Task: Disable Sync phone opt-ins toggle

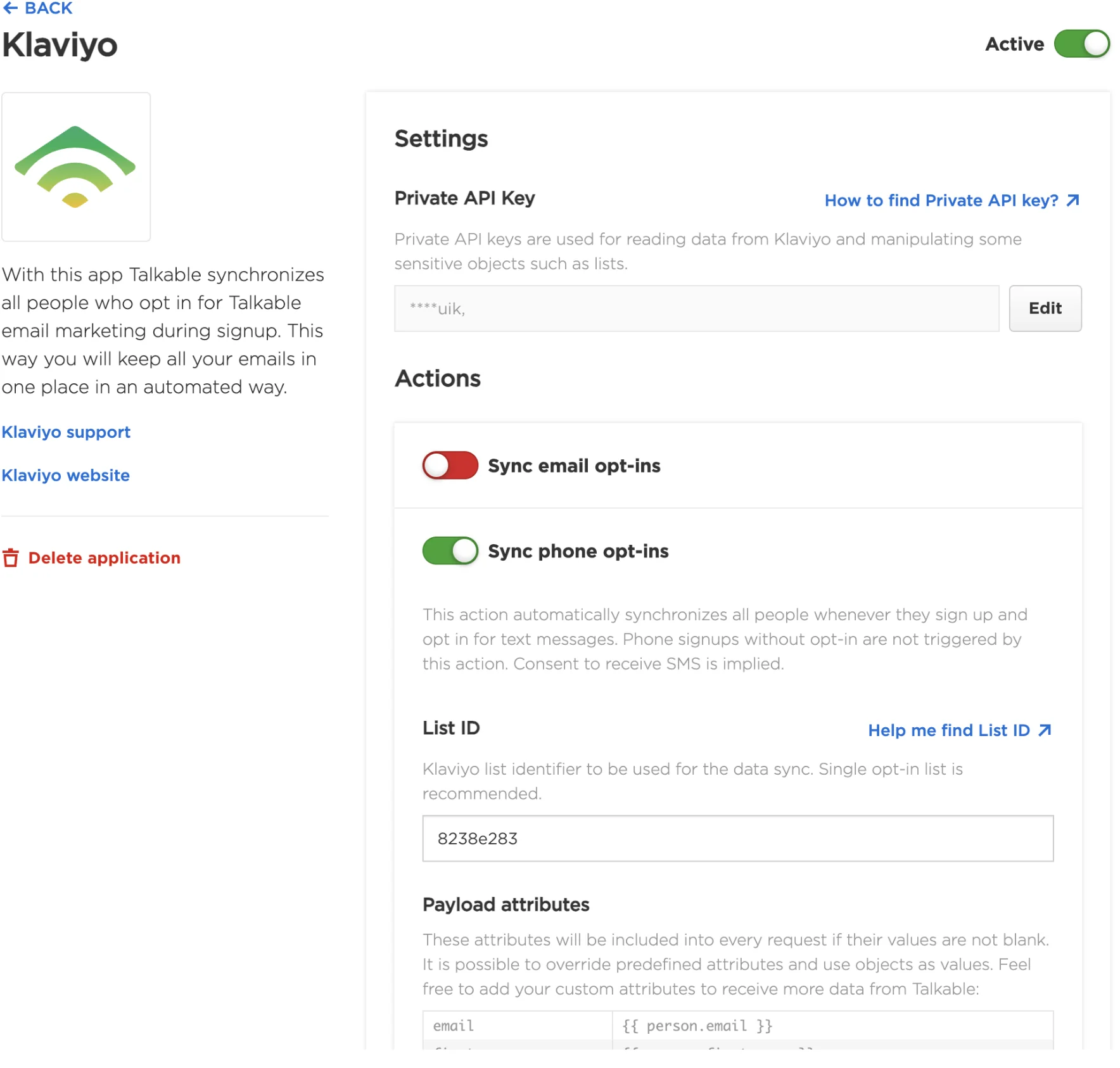Action: 450,550
